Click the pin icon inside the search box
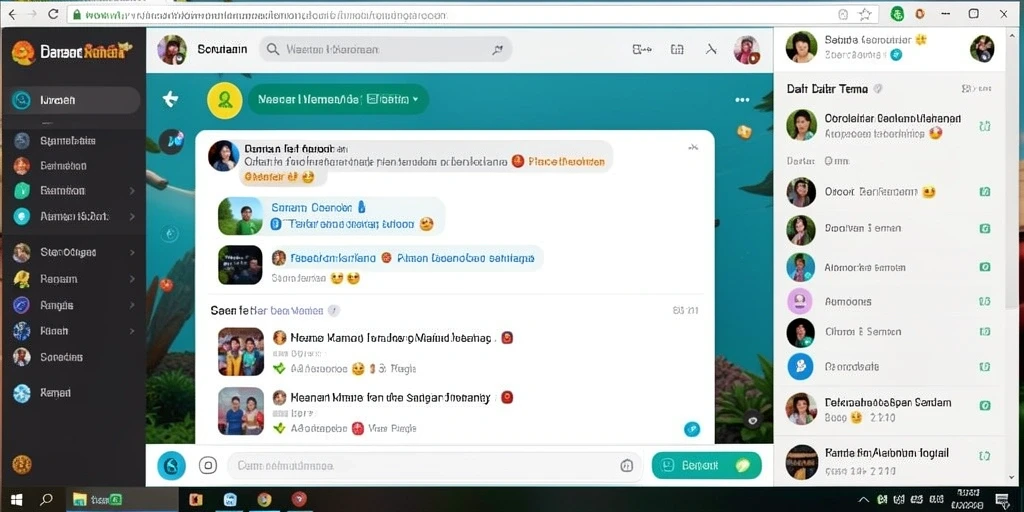Image resolution: width=1024 pixels, height=512 pixels. [498, 50]
